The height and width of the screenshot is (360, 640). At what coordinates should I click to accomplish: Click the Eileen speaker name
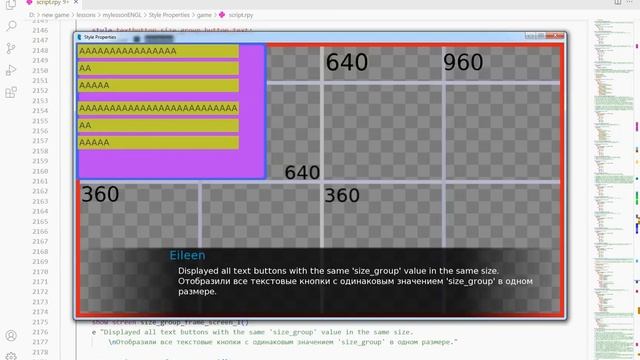[x=187, y=256]
